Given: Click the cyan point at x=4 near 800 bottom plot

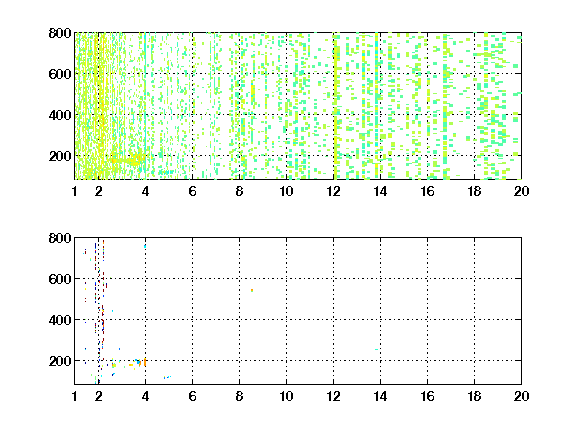Looking at the screenshot, I should click(x=145, y=246).
